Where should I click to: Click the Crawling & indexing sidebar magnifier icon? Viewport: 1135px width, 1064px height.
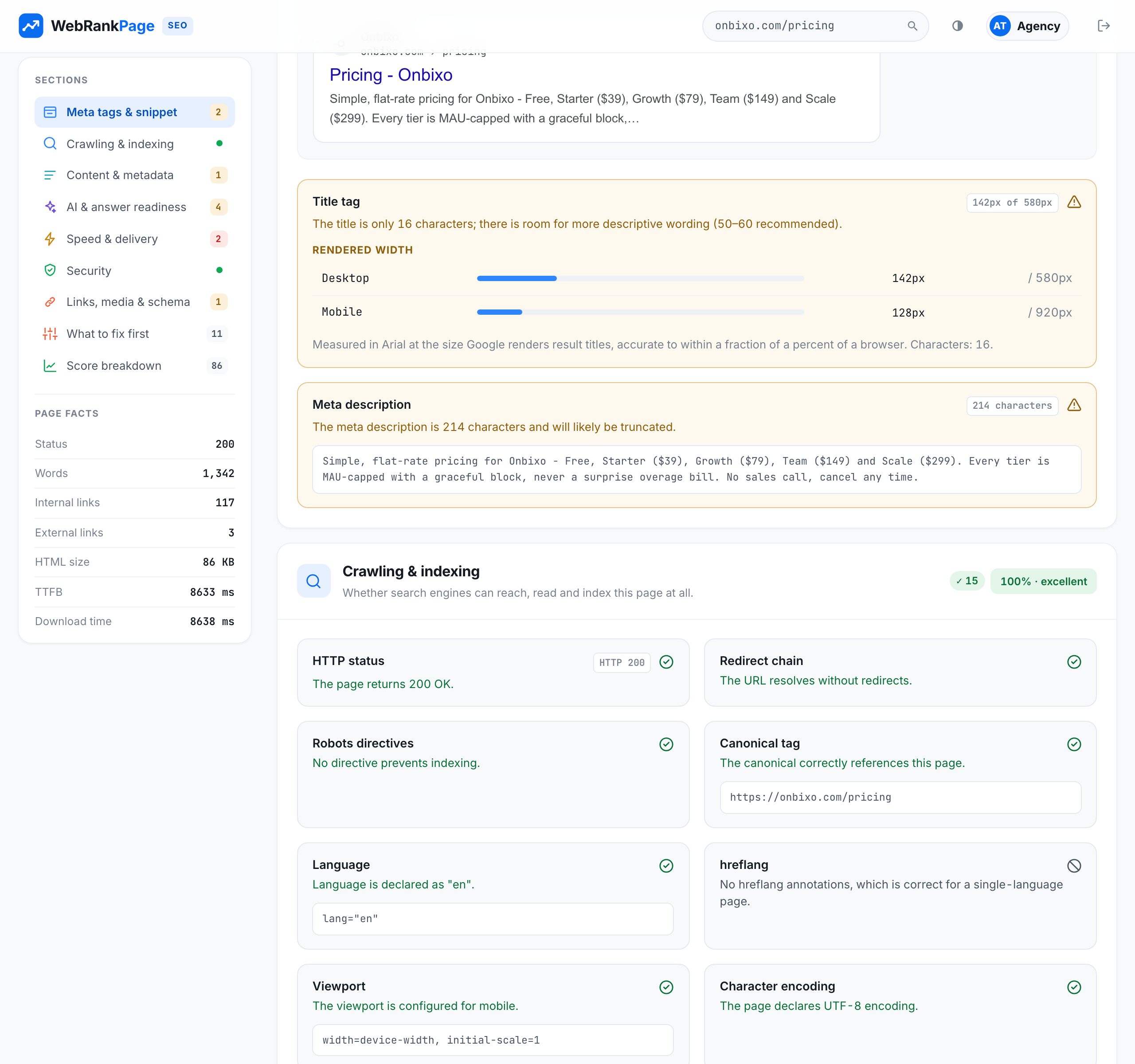[50, 143]
